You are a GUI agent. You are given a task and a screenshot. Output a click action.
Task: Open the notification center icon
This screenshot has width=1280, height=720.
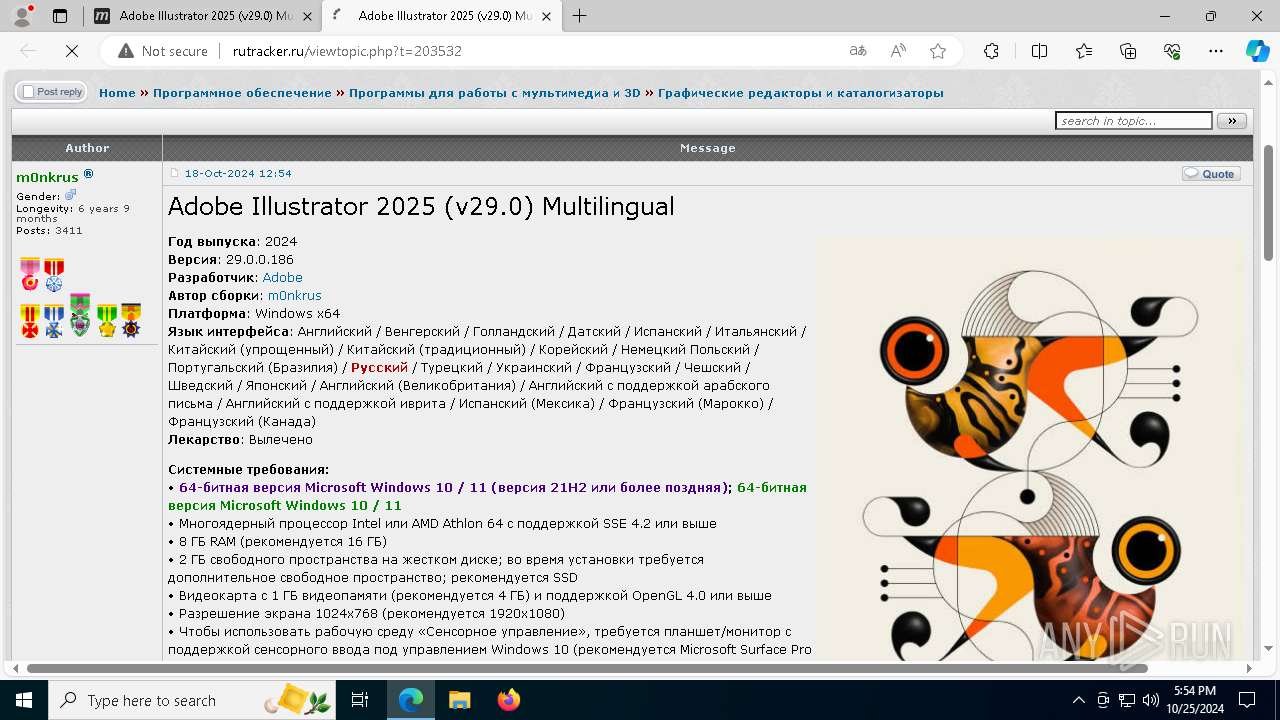pos(1247,700)
